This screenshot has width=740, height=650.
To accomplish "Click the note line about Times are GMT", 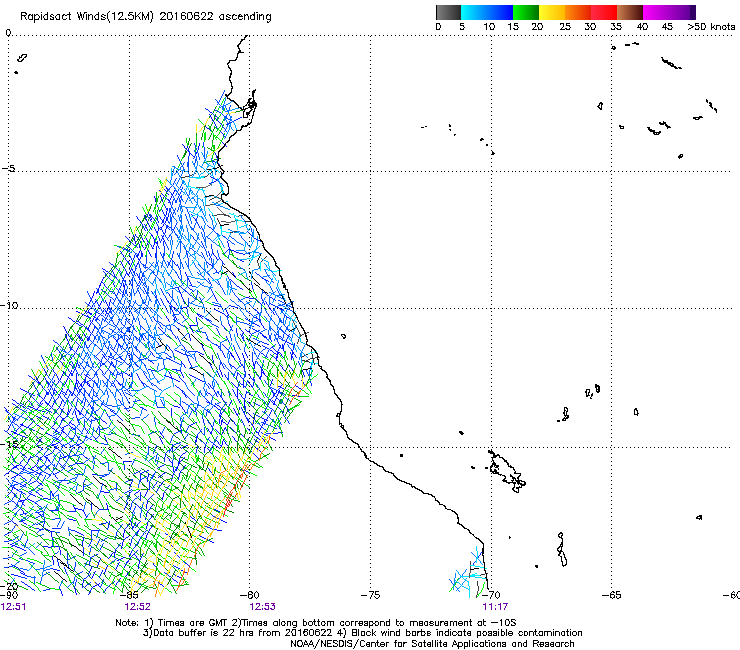I will point(316,623).
